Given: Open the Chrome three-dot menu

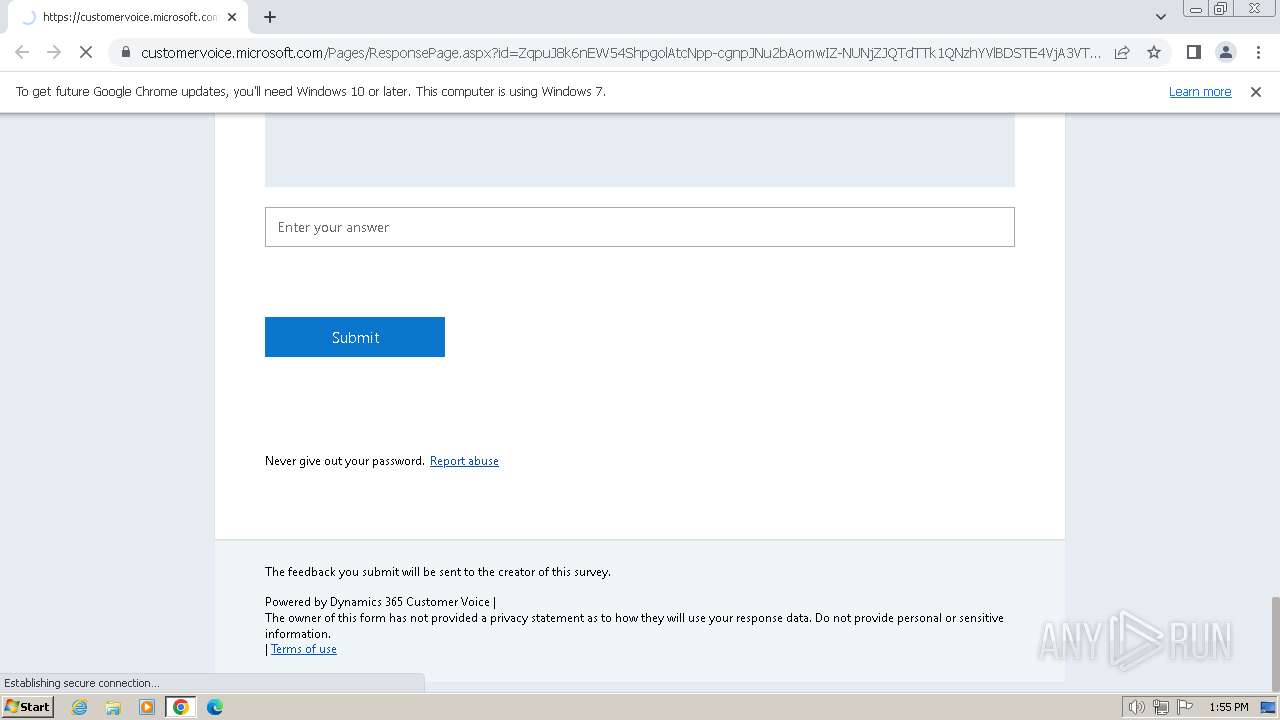Looking at the screenshot, I should tap(1257, 52).
